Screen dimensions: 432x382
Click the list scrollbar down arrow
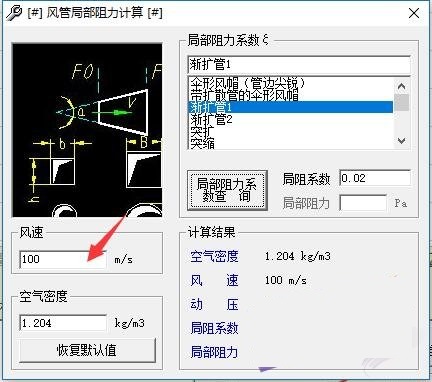tap(402, 140)
